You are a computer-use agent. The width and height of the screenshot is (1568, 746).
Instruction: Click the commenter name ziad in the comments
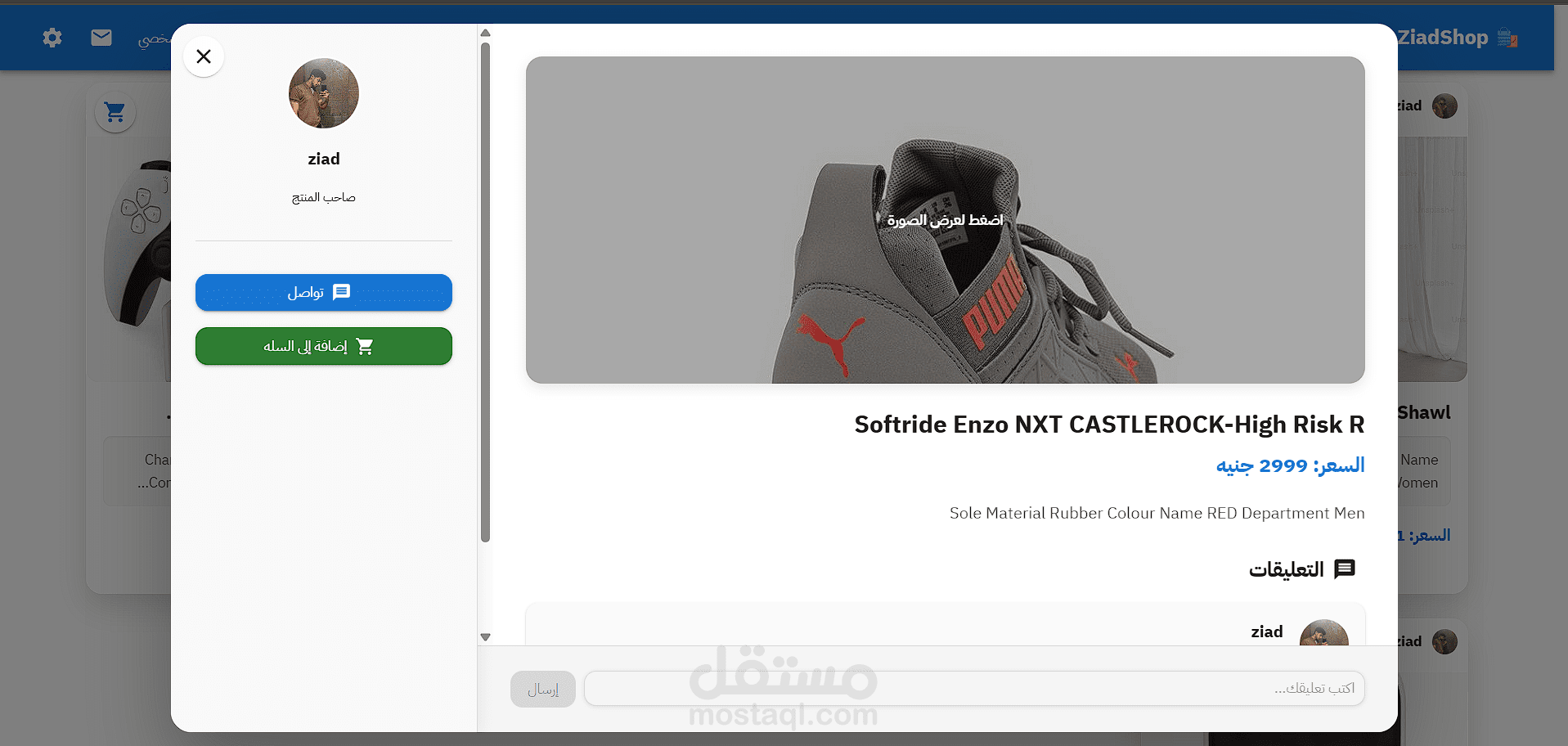coord(1266,631)
